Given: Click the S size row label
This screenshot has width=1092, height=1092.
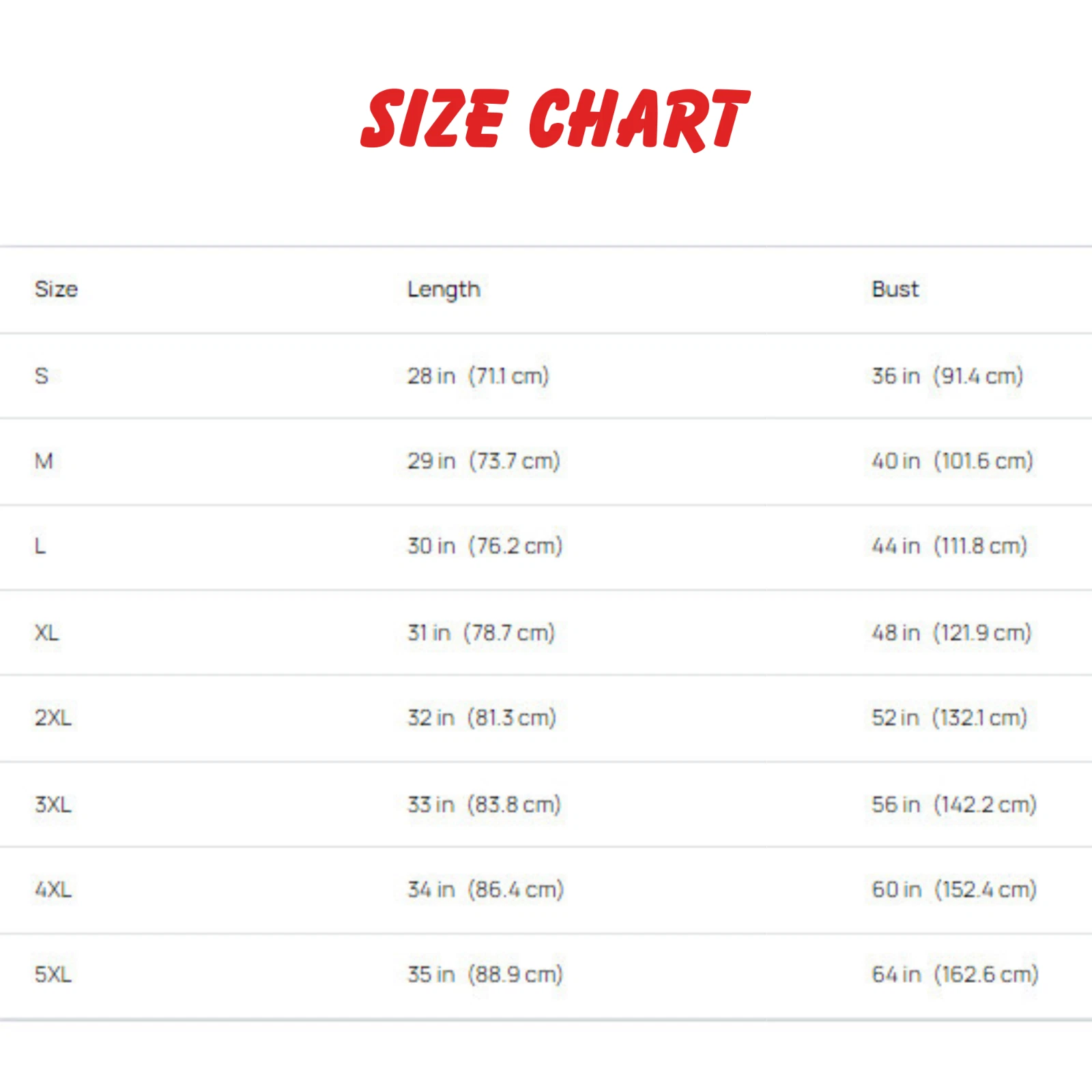Looking at the screenshot, I should tap(42, 375).
